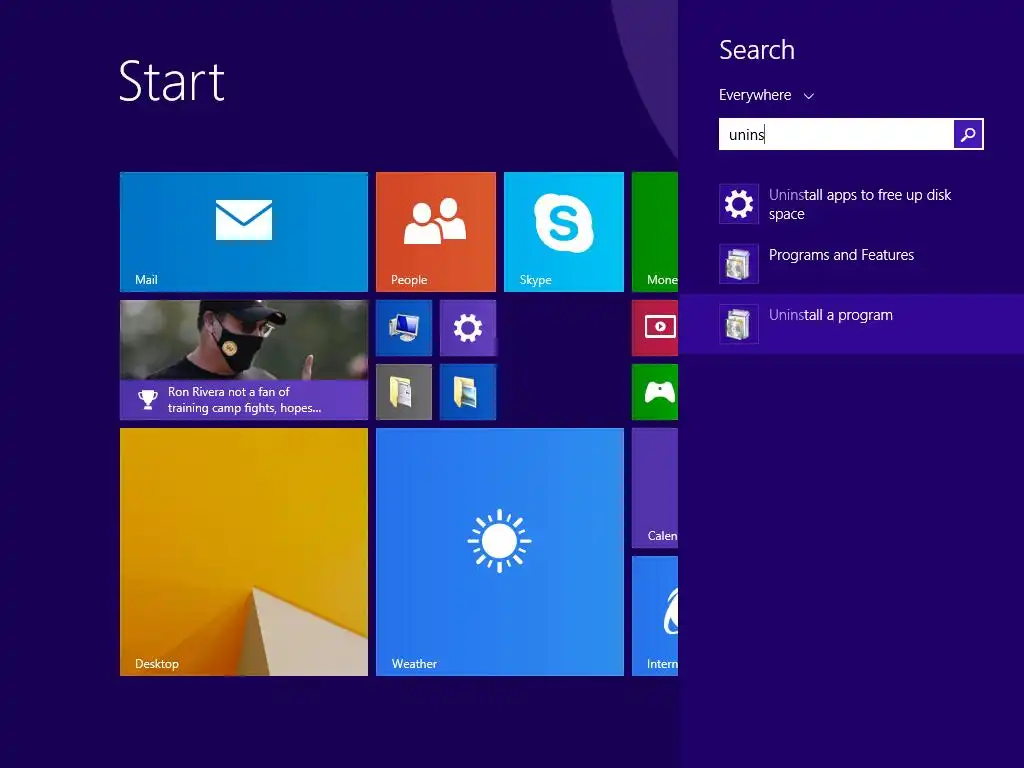Open the Desktop tile
The height and width of the screenshot is (768, 1024).
point(244,552)
